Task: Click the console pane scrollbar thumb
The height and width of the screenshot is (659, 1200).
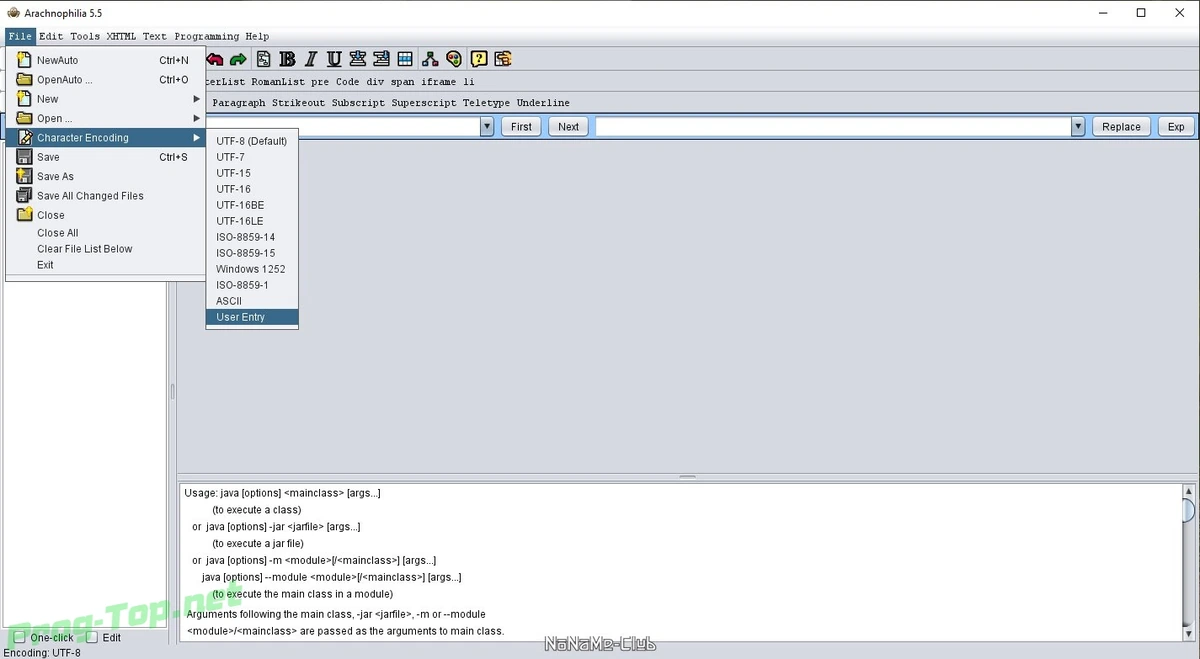Action: (x=1188, y=512)
